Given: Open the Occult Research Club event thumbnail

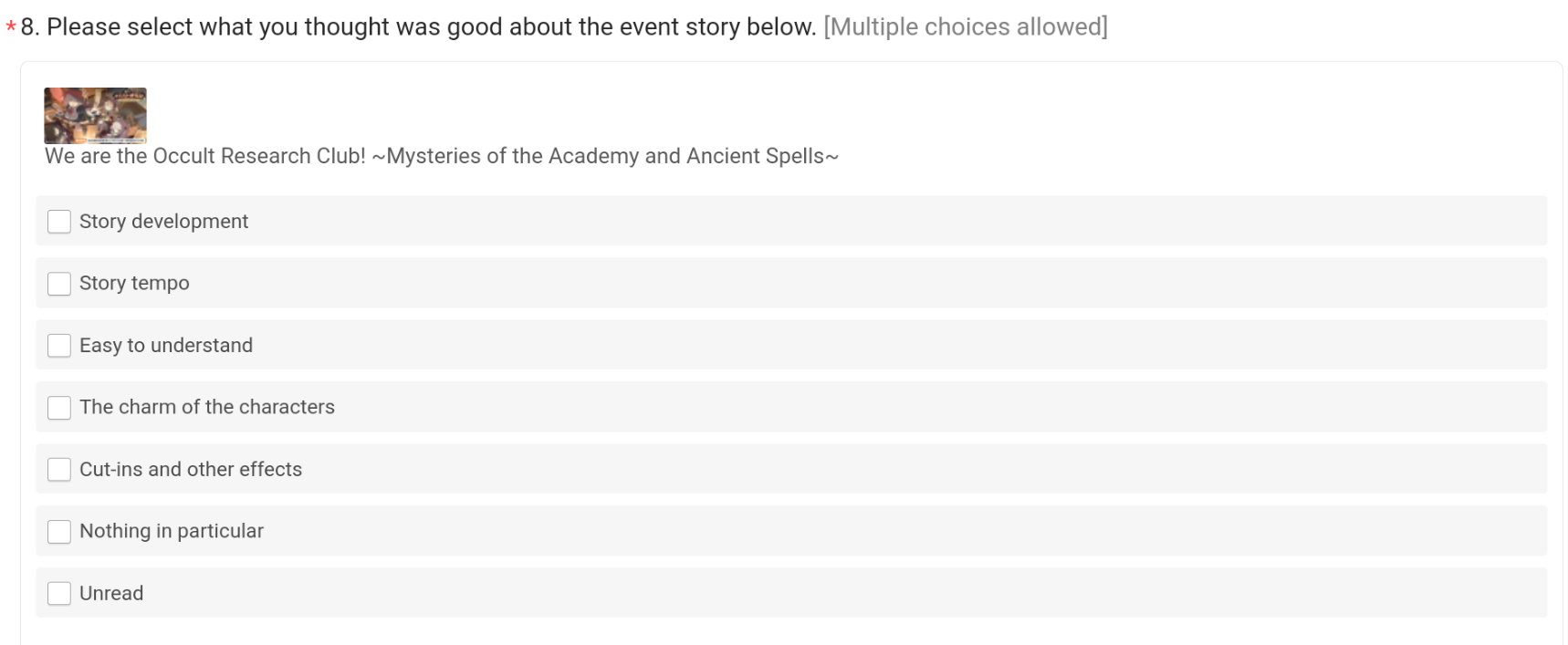Looking at the screenshot, I should [95, 115].
